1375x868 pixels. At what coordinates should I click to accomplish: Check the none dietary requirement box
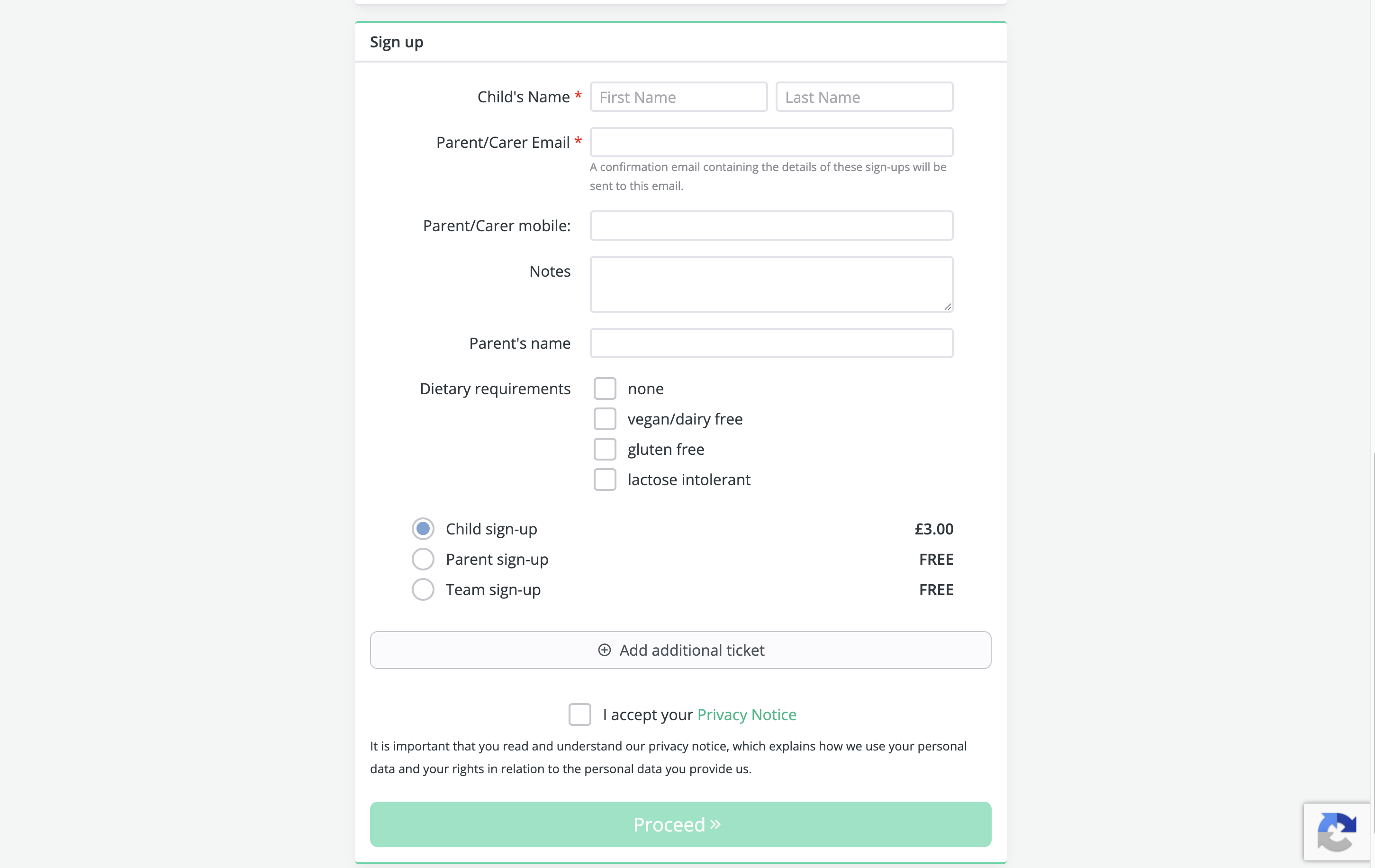(x=605, y=389)
